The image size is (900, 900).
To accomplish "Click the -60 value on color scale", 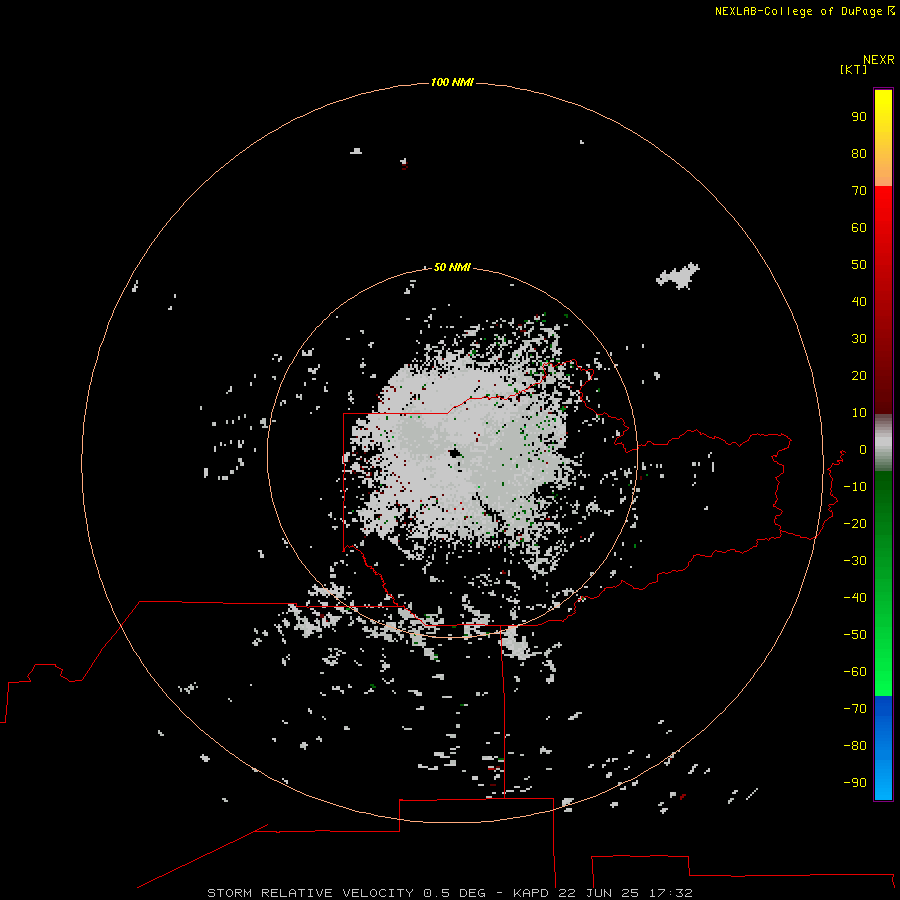I will [x=855, y=672].
